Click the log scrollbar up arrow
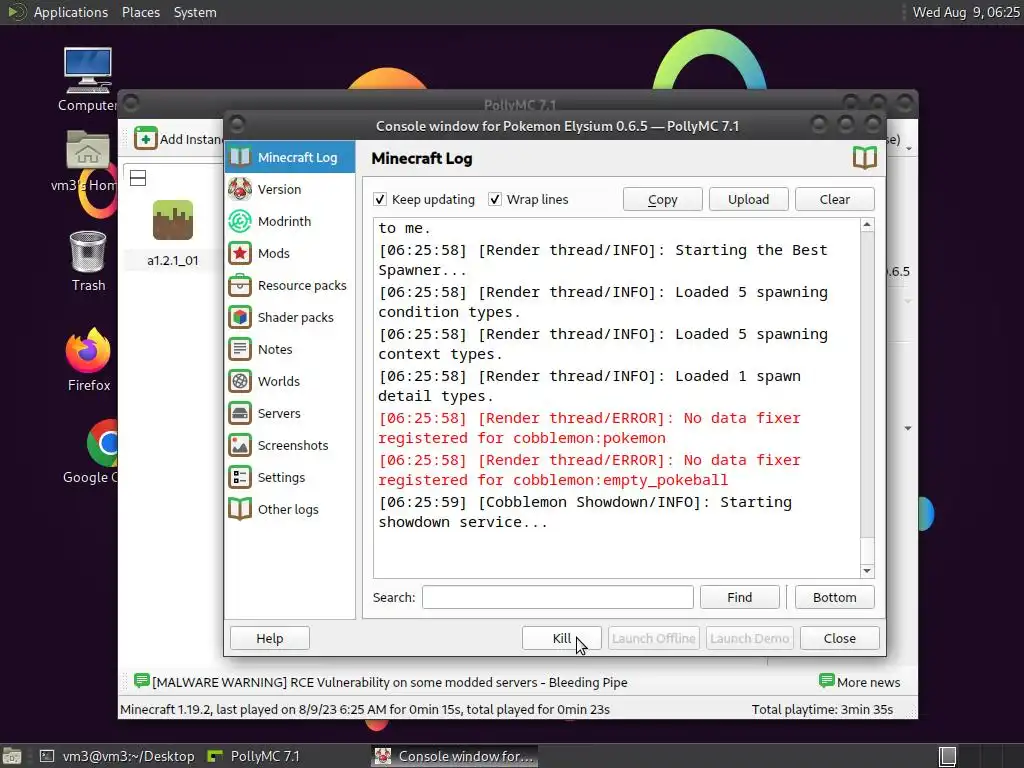This screenshot has width=1024, height=768. coord(867,225)
